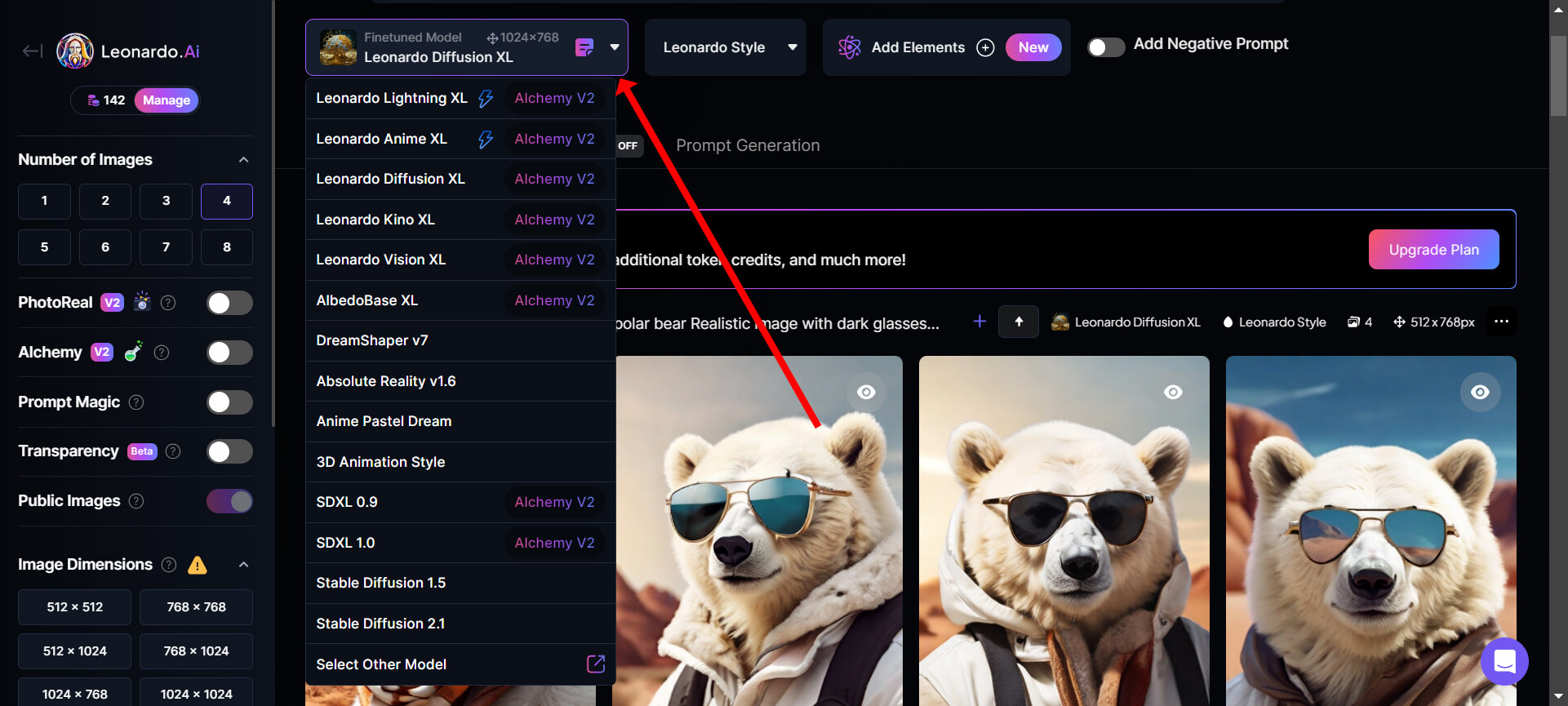This screenshot has height=706, width=1568.
Task: Click the Manage tokens button
Action: point(167,100)
